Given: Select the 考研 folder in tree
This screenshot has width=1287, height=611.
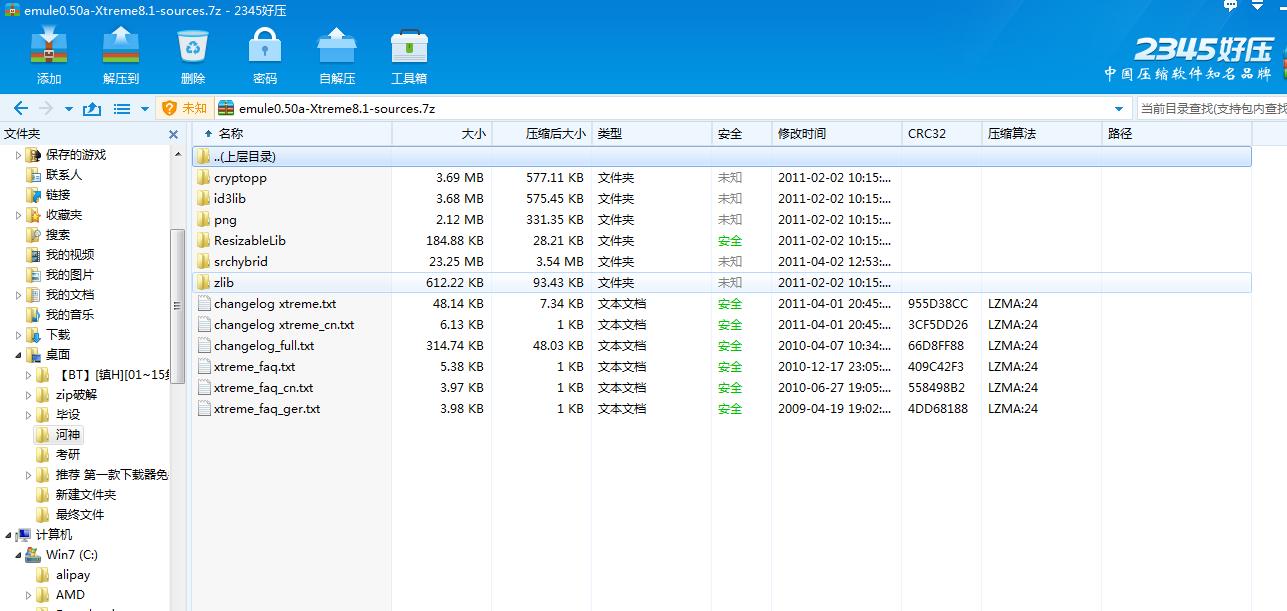Looking at the screenshot, I should [x=68, y=455].
